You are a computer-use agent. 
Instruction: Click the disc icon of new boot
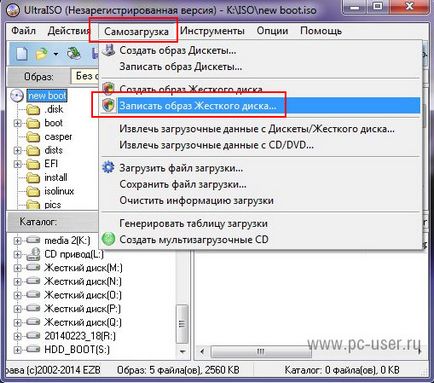(17, 96)
